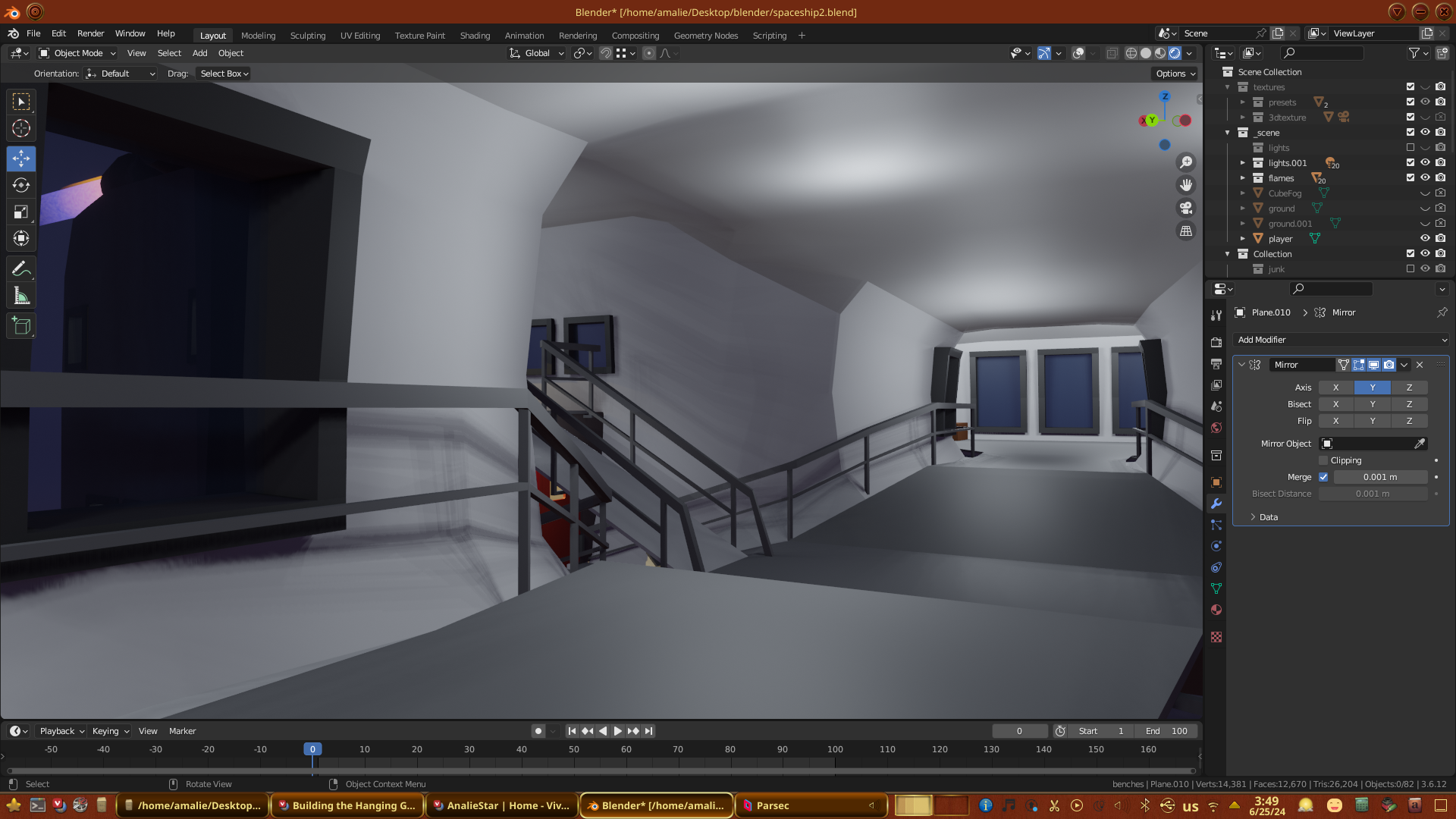1456x819 pixels.
Task: Switch to rendered viewport shading
Action: (x=1175, y=53)
